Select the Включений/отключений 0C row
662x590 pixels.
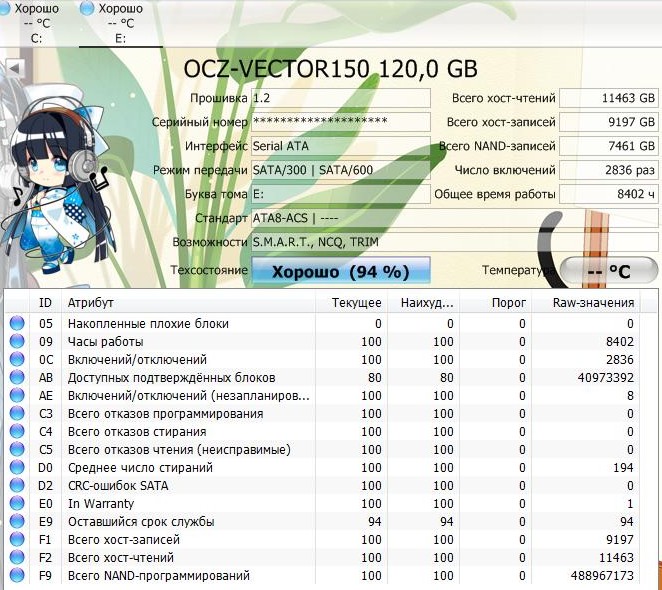[x=323, y=359]
